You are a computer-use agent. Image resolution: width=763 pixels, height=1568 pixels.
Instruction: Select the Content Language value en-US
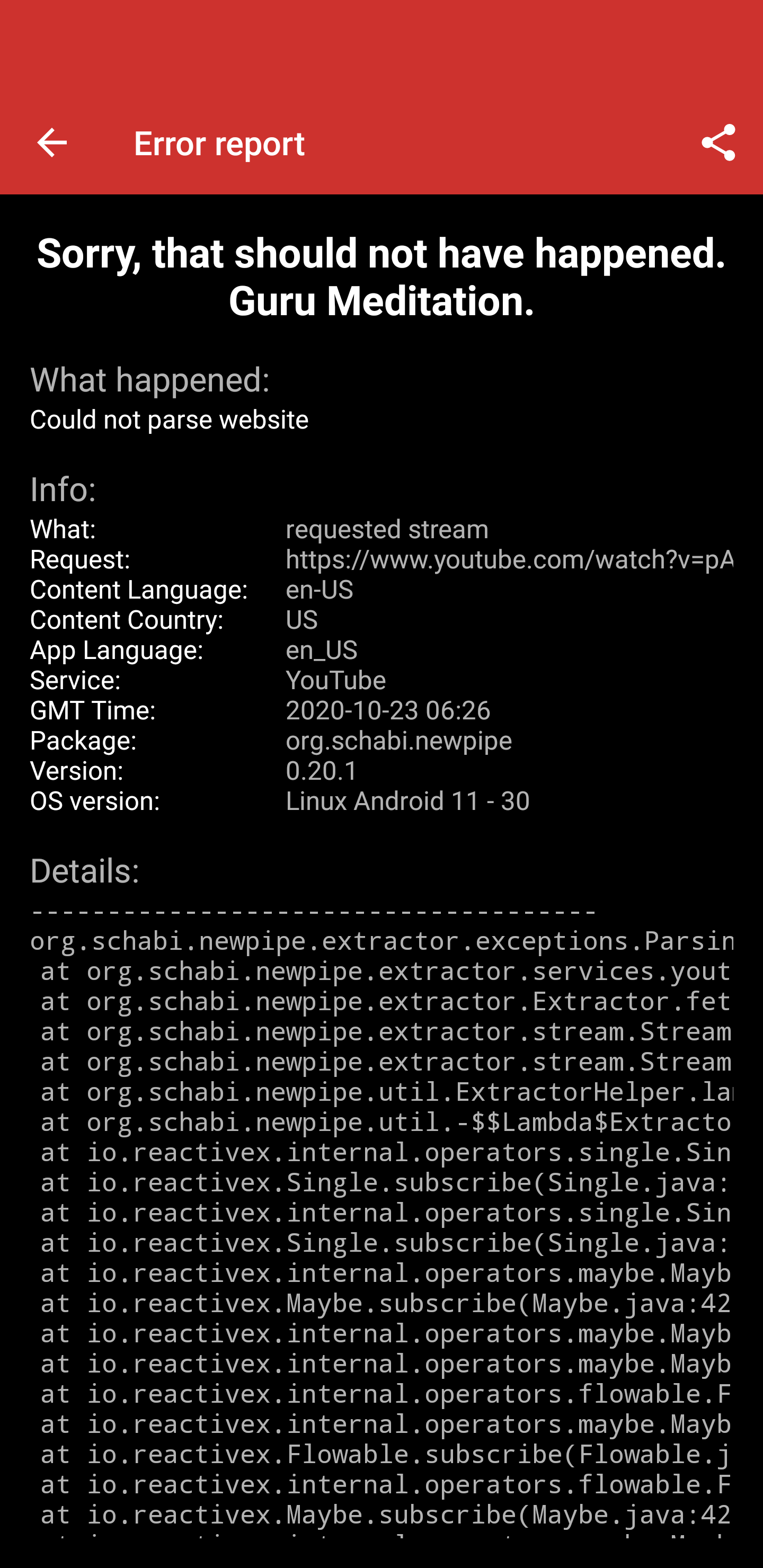tap(319, 589)
